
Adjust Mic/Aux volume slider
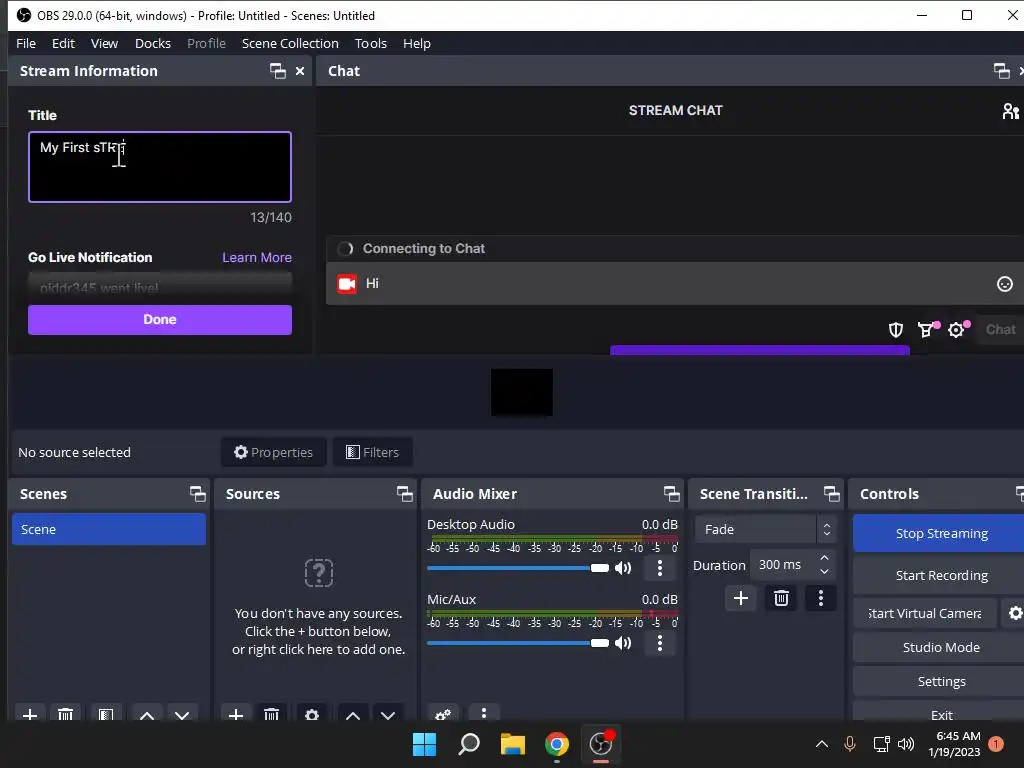(518, 643)
